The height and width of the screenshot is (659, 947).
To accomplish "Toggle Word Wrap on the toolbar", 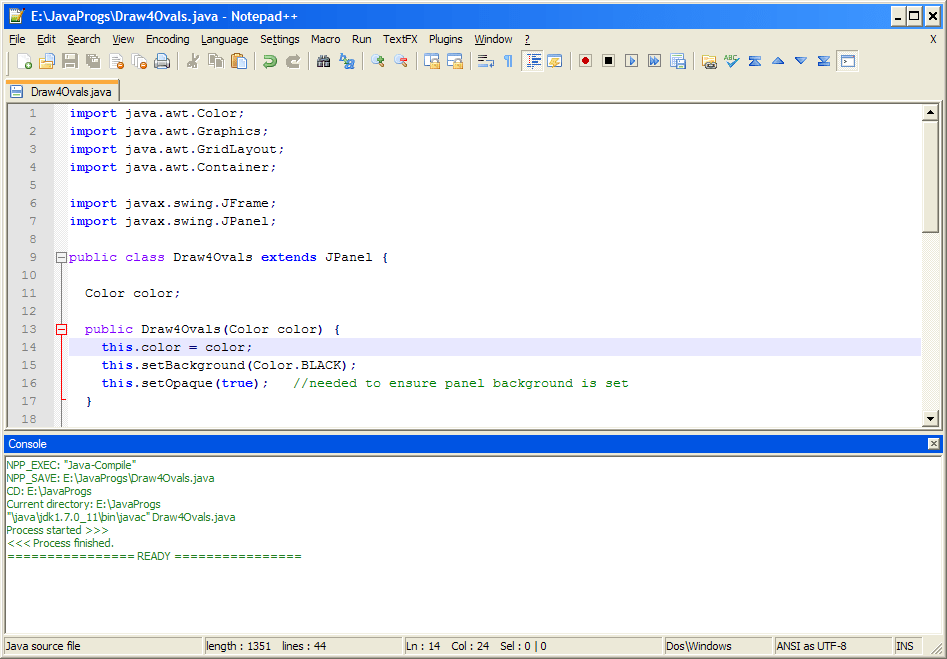I will click(486, 61).
